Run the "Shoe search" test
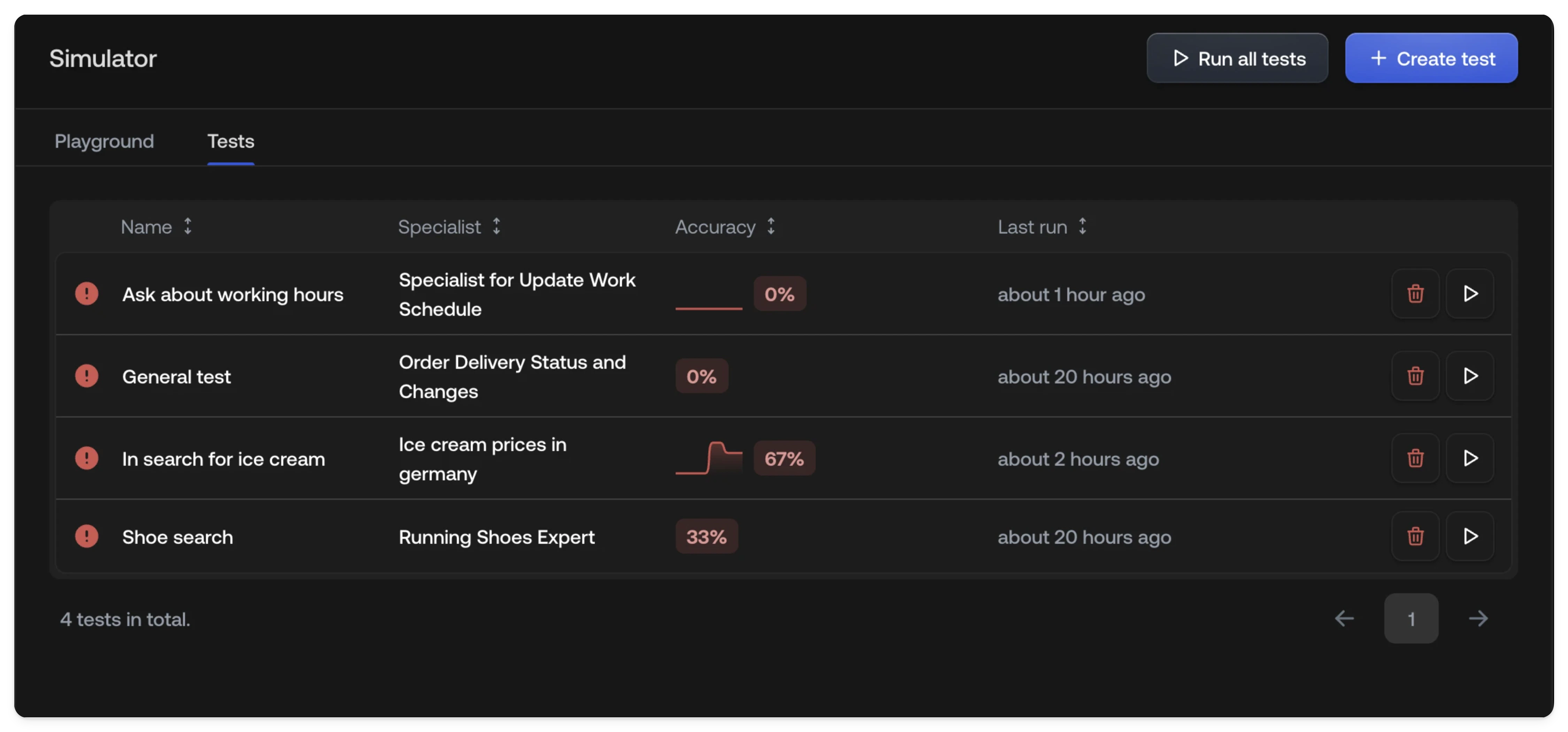1568x732 pixels. [1470, 536]
